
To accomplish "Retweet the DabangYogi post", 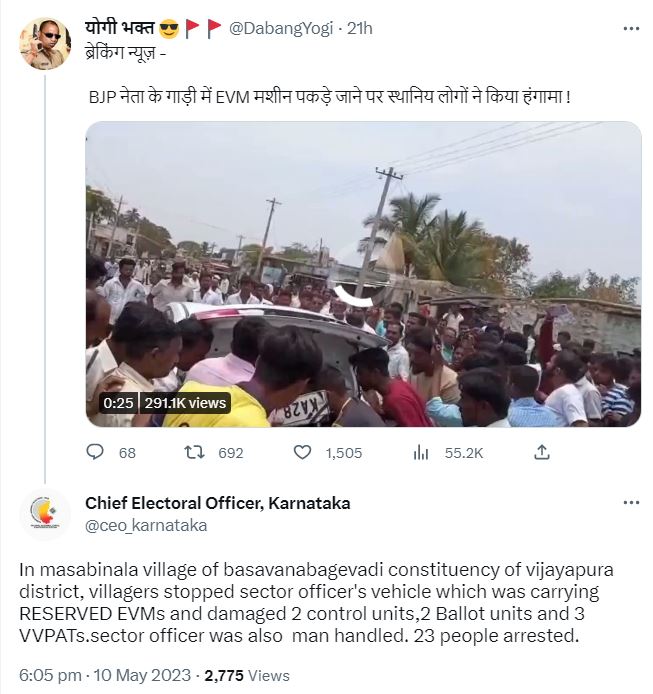I will tap(196, 453).
